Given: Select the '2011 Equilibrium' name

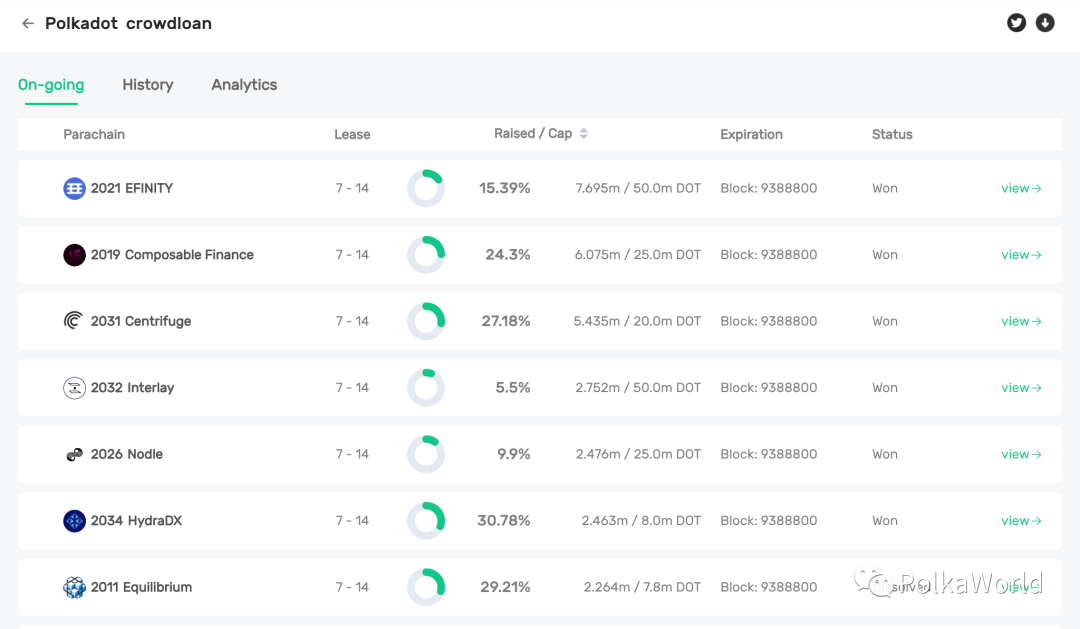Looking at the screenshot, I should (141, 587).
